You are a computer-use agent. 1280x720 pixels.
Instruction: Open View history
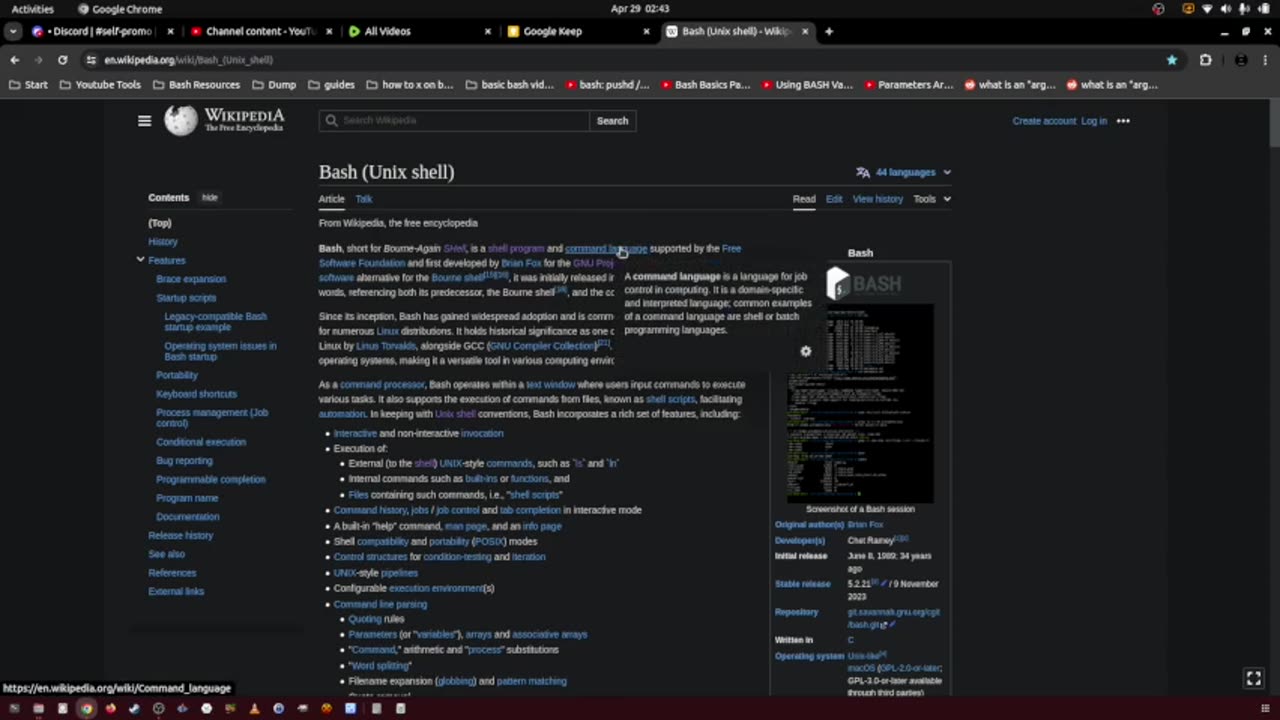[877, 199]
